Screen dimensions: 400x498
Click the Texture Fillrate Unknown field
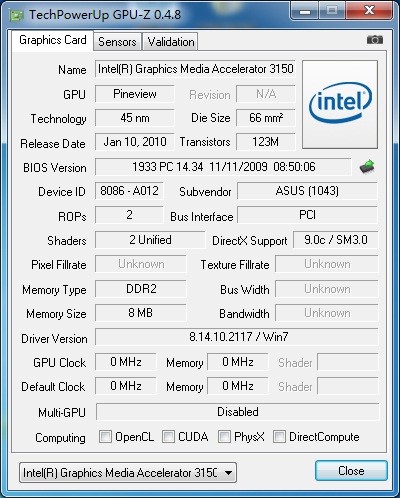(x=327, y=264)
